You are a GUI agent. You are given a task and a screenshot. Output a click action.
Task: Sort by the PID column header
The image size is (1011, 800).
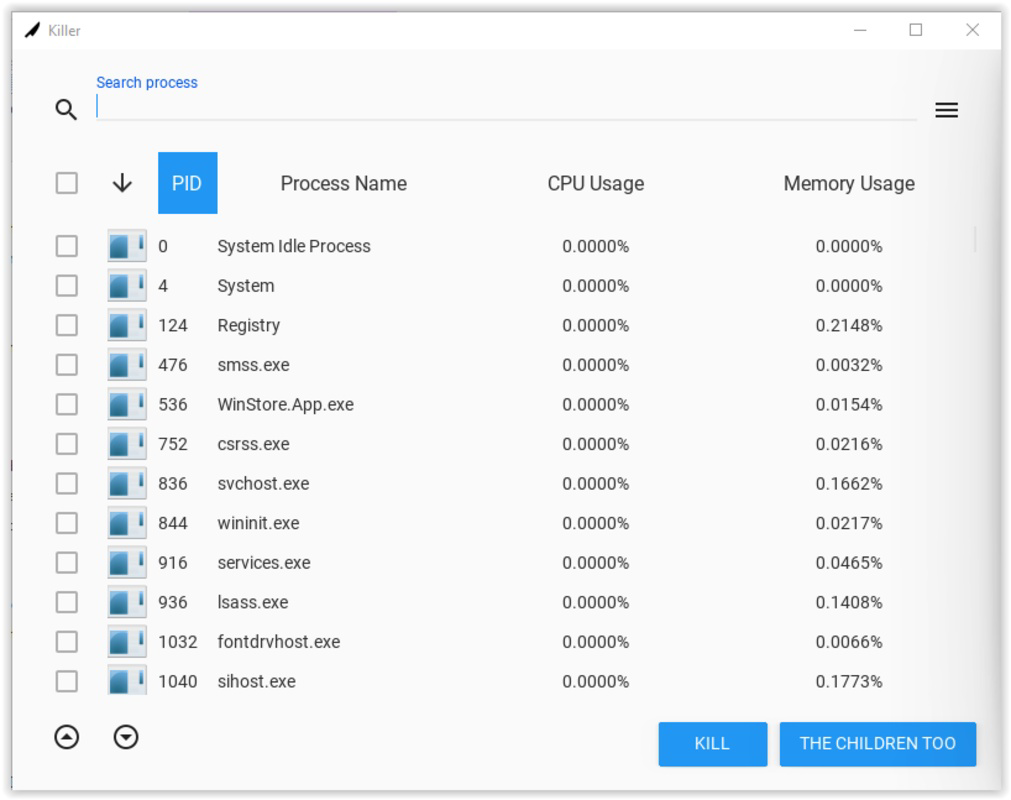187,183
